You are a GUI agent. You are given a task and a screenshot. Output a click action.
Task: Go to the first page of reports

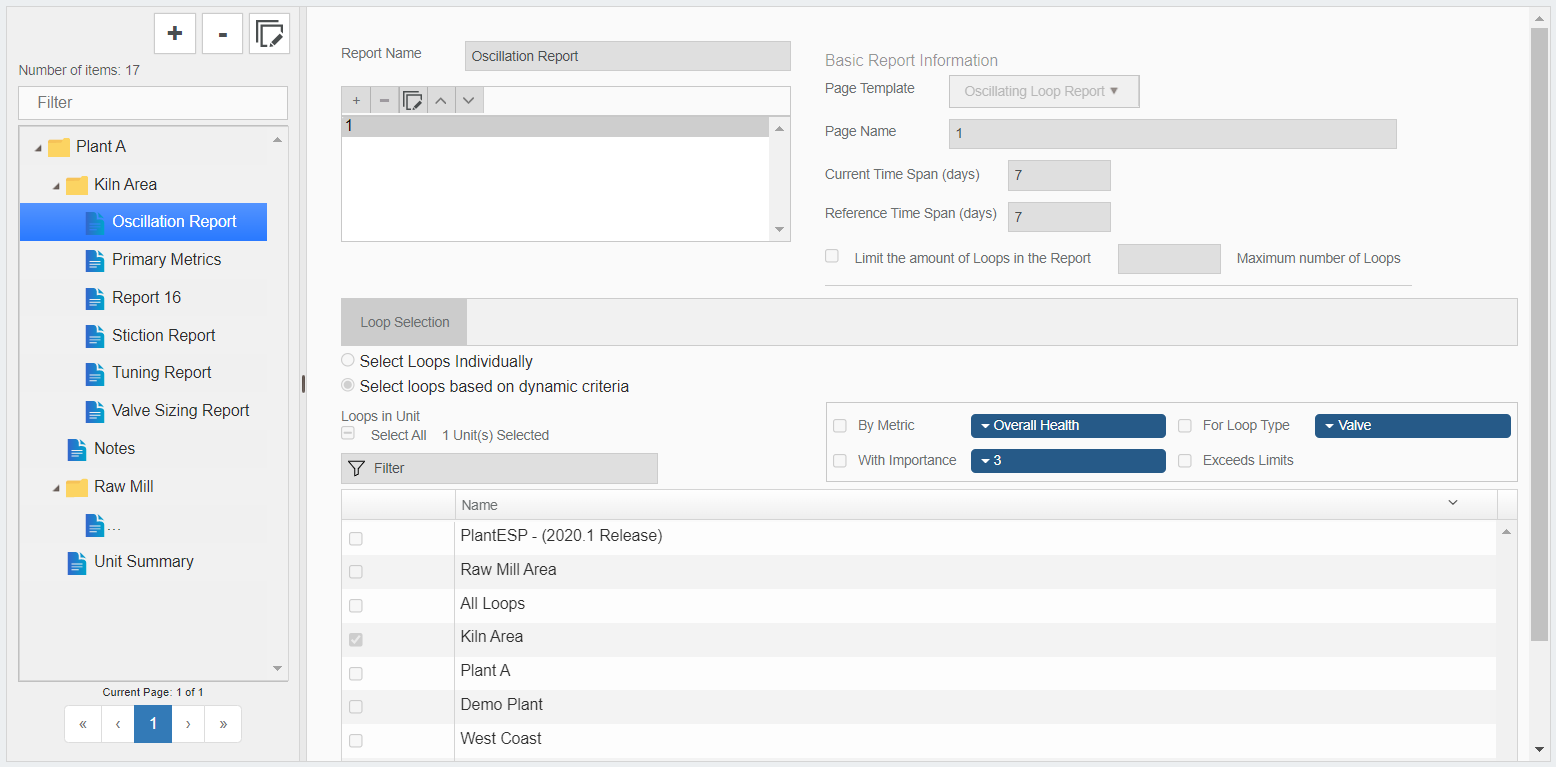[83, 724]
